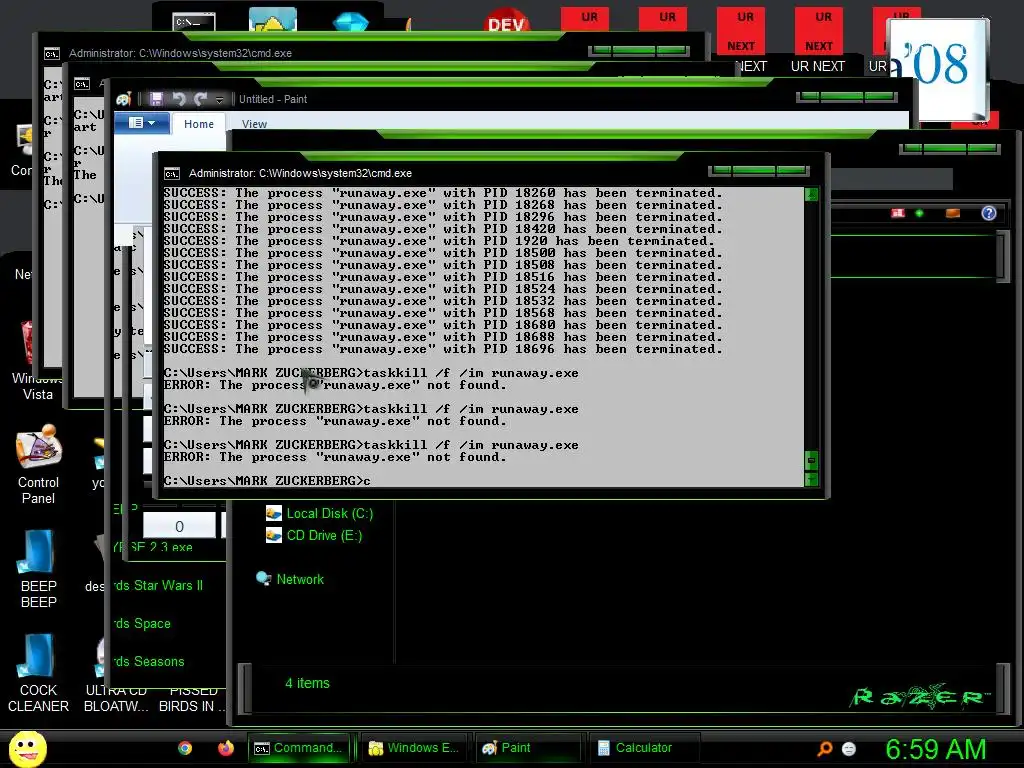
Task: Click the ULTRA CD BLOATW... desktop label
Action: click(116, 699)
